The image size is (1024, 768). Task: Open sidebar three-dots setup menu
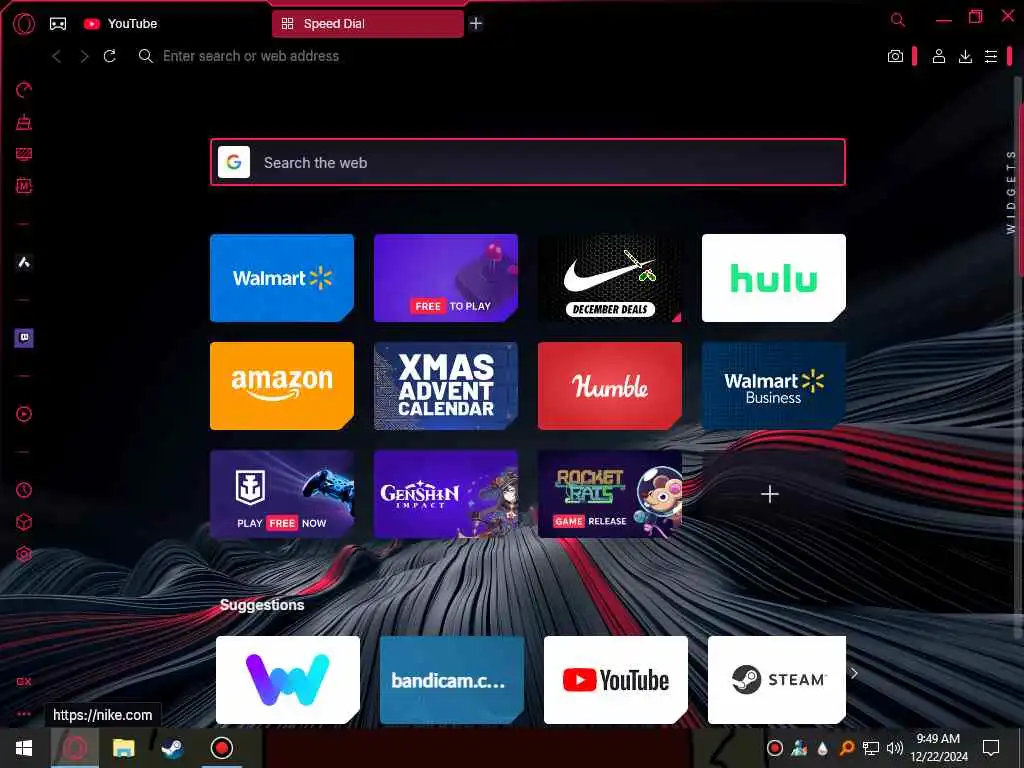[x=24, y=714]
